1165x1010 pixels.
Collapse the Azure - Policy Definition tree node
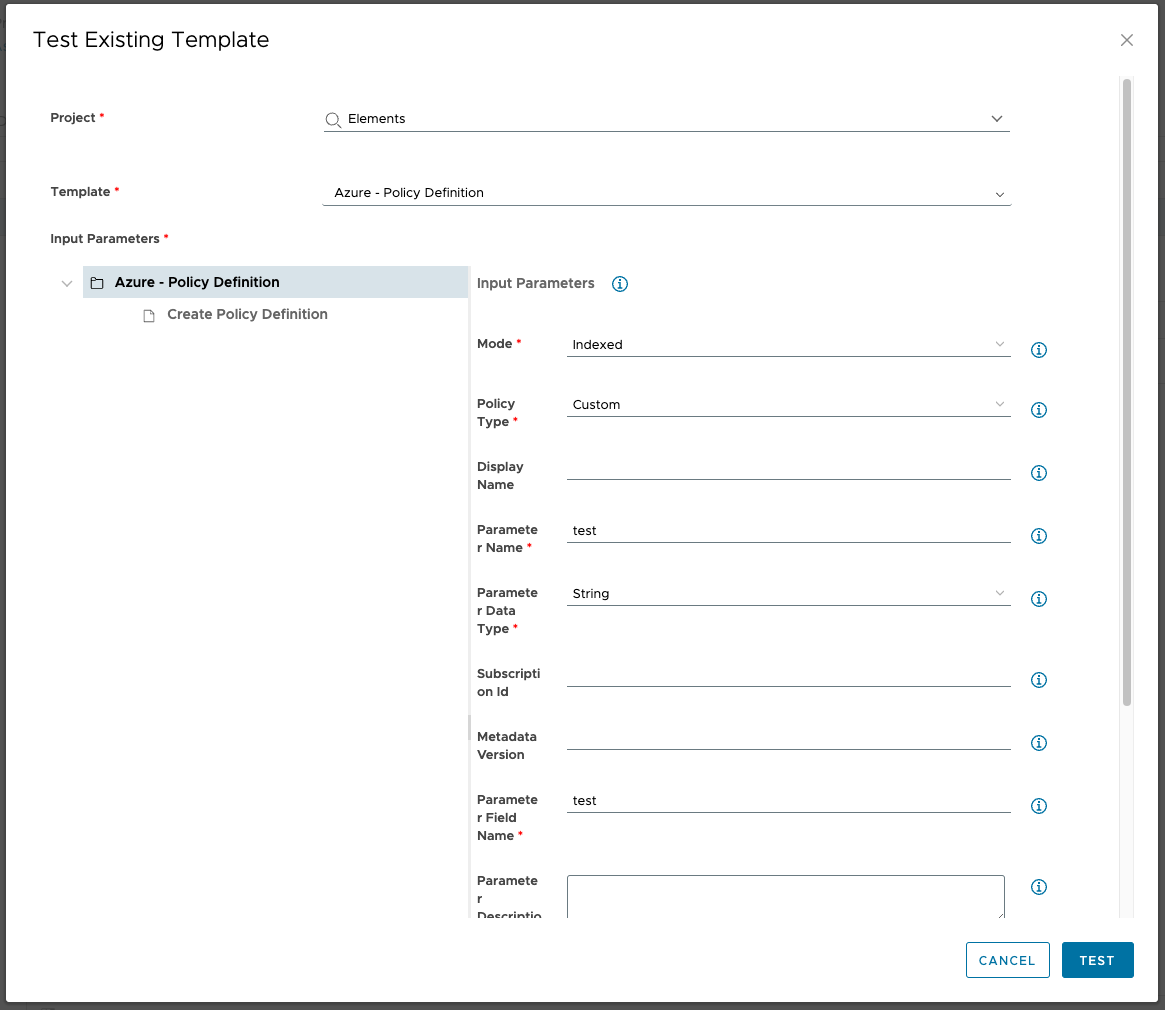point(67,283)
